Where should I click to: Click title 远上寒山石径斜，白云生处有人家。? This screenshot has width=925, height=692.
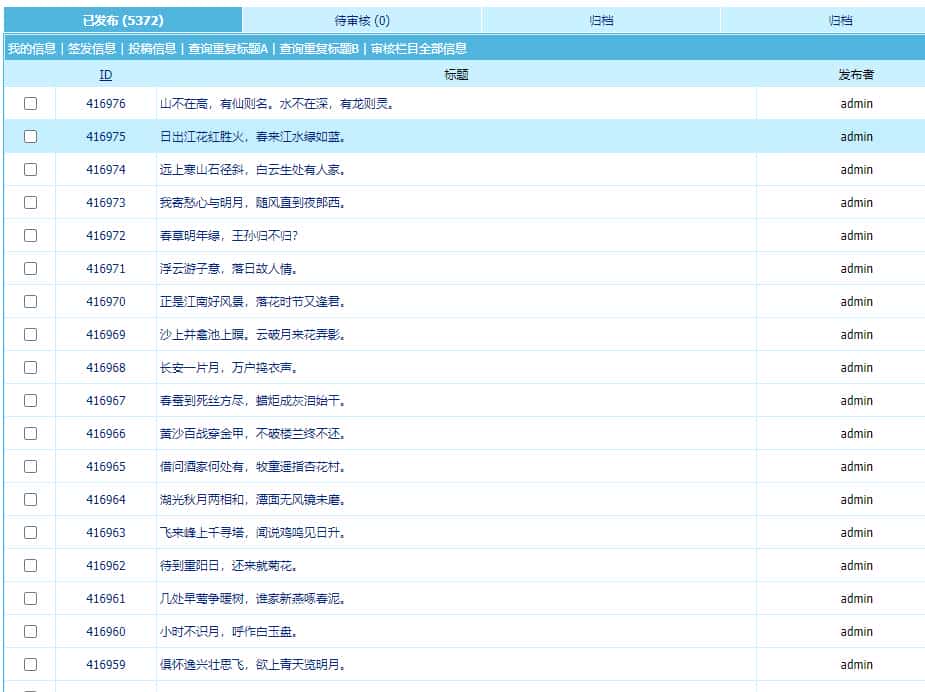point(252,170)
